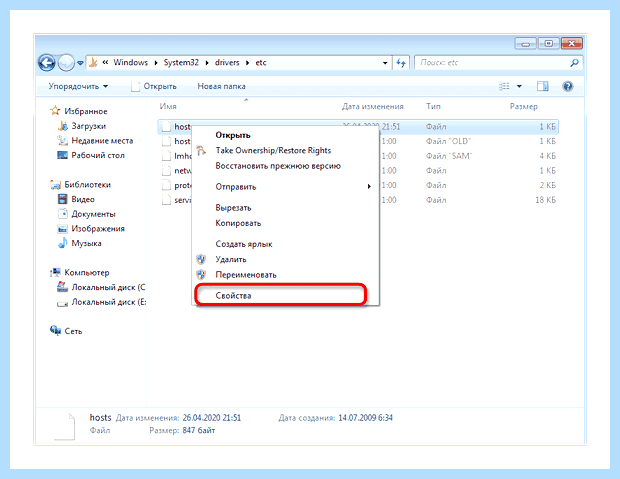Screen dimensions: 620x479
Task: Open recent locations dropdown beside navigation arrows
Action: pyautogui.click(x=80, y=63)
